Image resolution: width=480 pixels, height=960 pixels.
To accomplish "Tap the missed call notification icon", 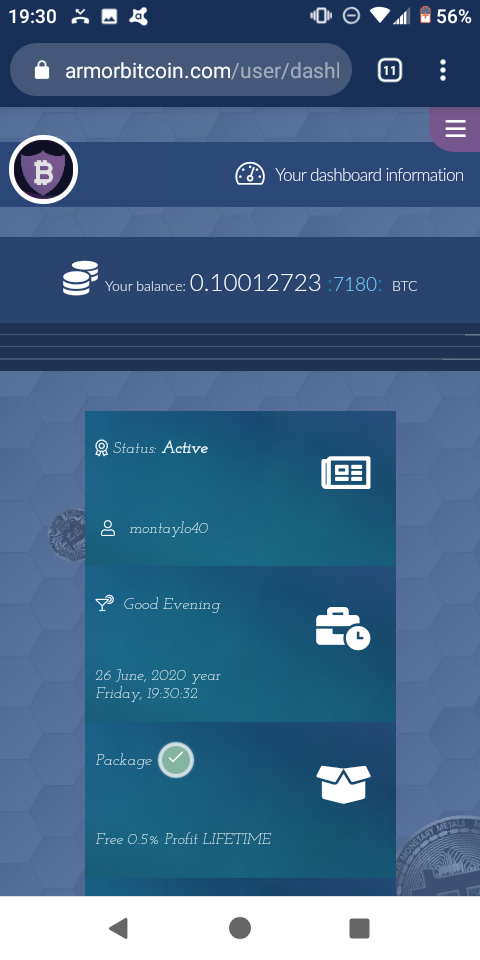I will click(80, 17).
